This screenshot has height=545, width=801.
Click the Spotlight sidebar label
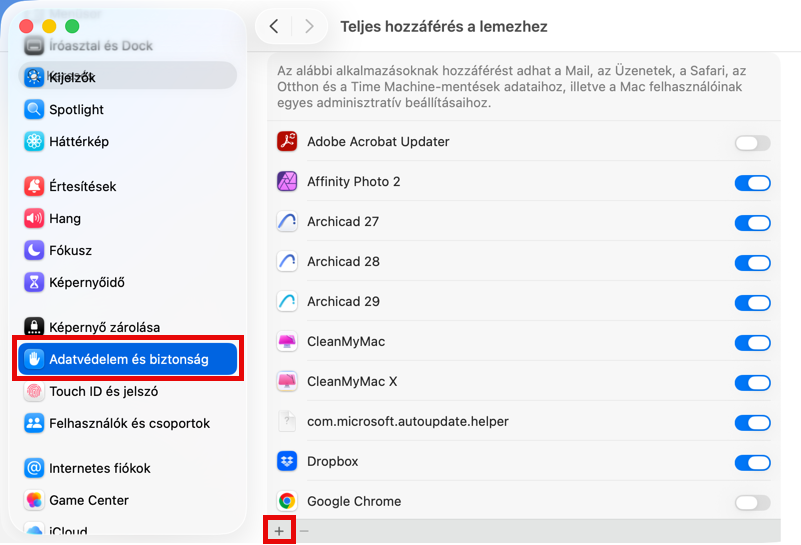(76, 109)
